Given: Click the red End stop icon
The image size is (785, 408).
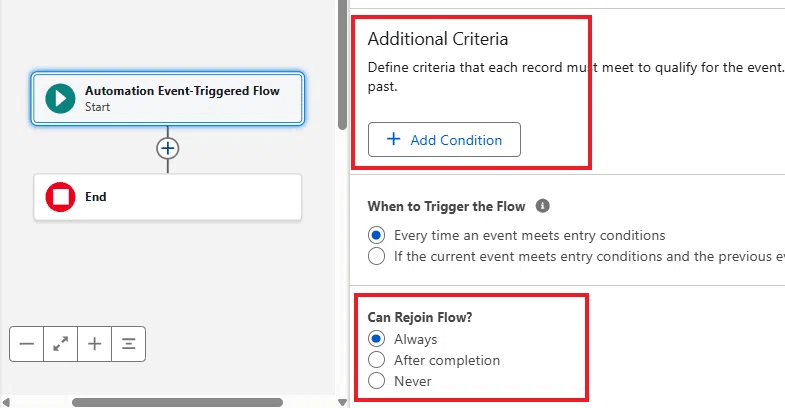Looking at the screenshot, I should 60,197.
